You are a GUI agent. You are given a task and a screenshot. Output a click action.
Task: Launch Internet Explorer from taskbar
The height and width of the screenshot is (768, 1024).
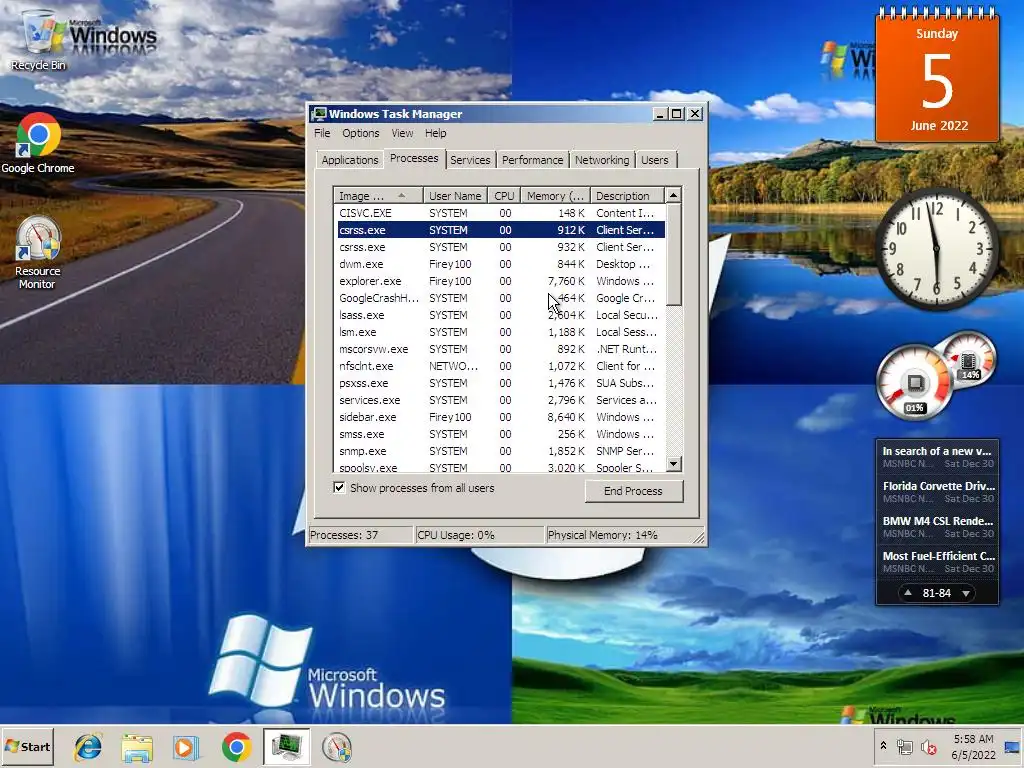(88, 747)
